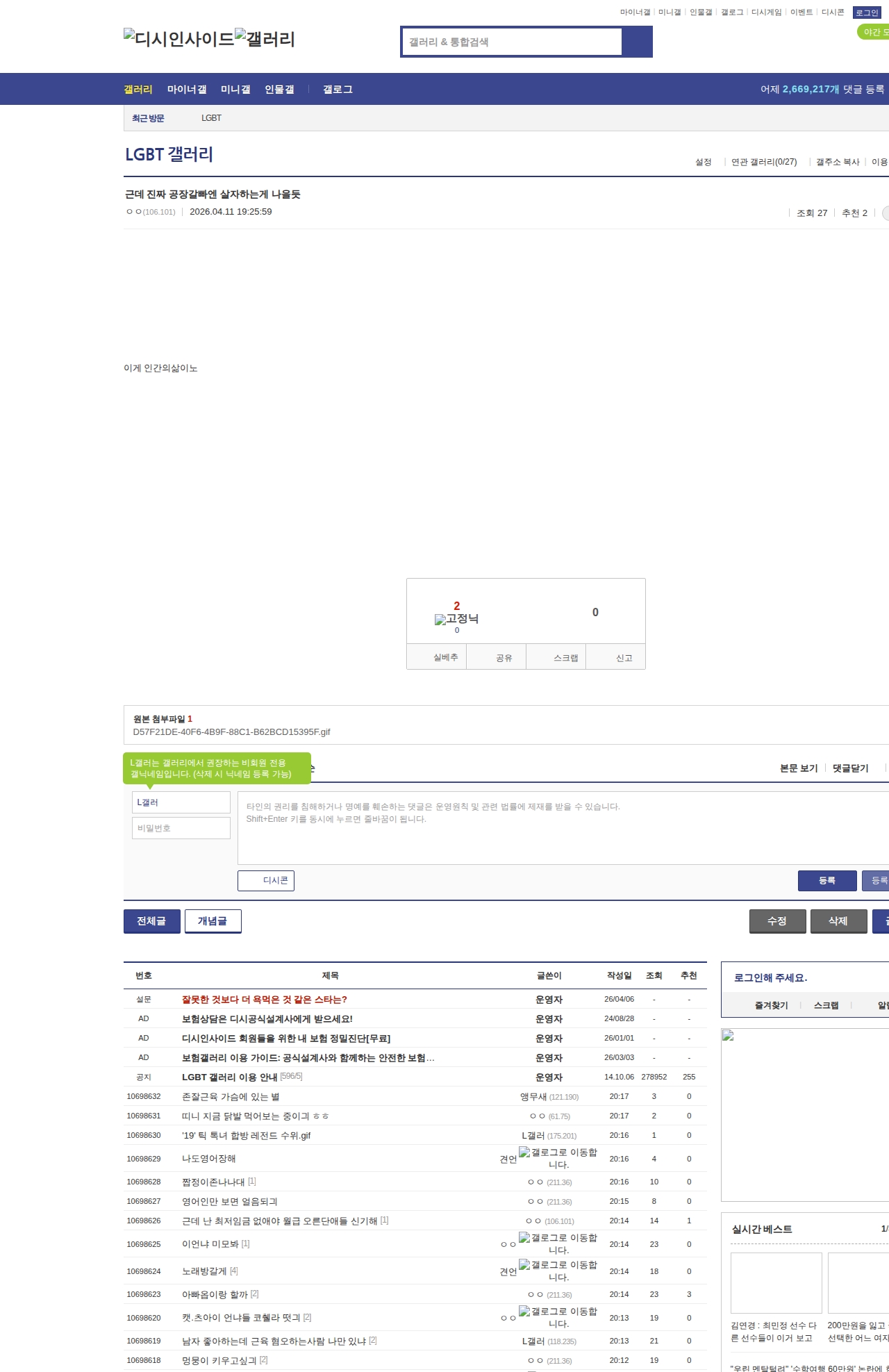
Task: Open the post 존잘근육 가슴에 있는 별
Action: pyautogui.click(x=231, y=1097)
